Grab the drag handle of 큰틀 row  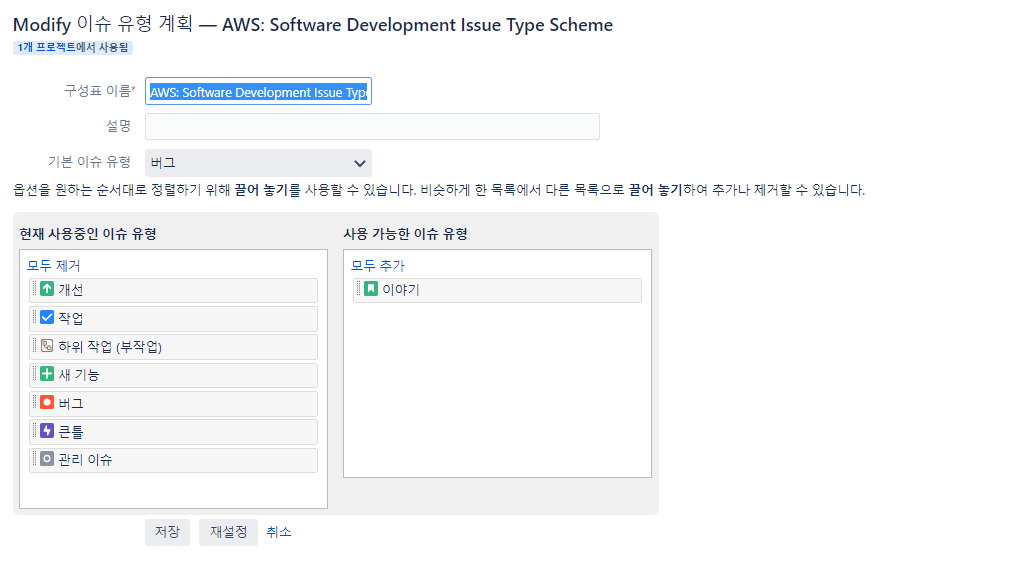(35, 431)
